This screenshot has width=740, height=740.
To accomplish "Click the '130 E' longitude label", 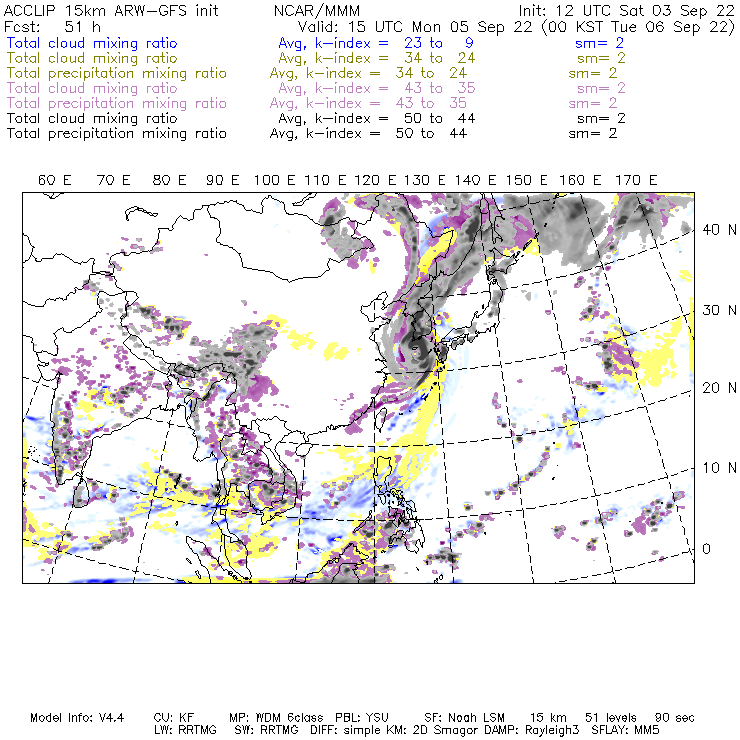I will [425, 180].
